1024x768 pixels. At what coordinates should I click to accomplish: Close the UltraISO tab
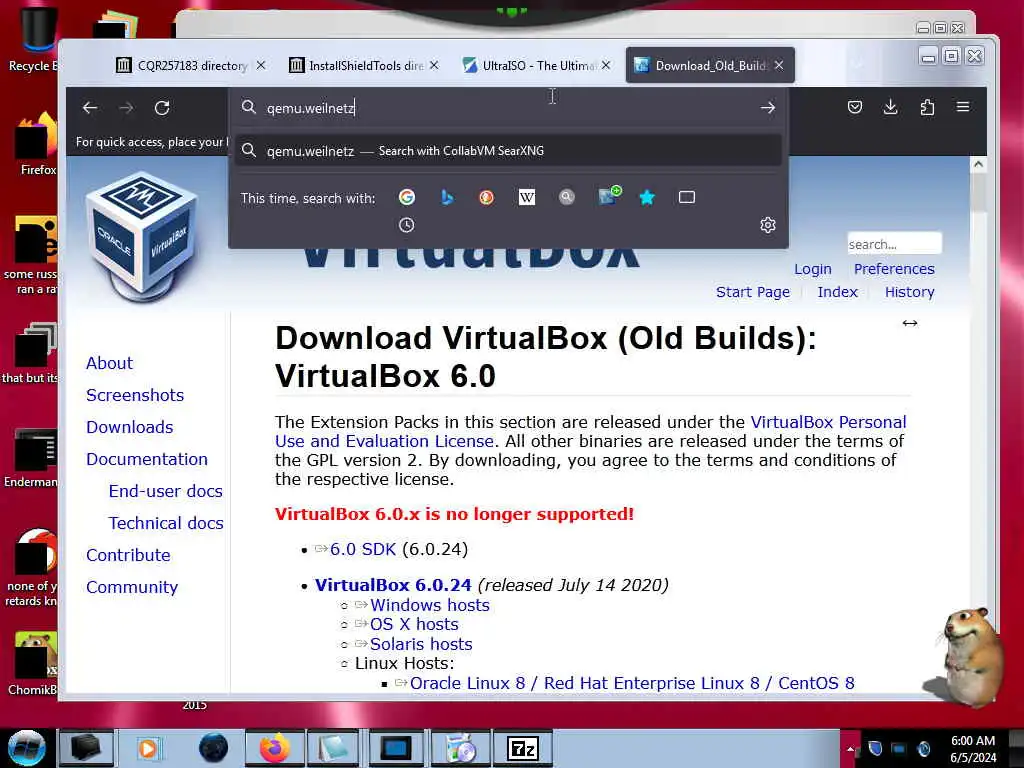(606, 65)
